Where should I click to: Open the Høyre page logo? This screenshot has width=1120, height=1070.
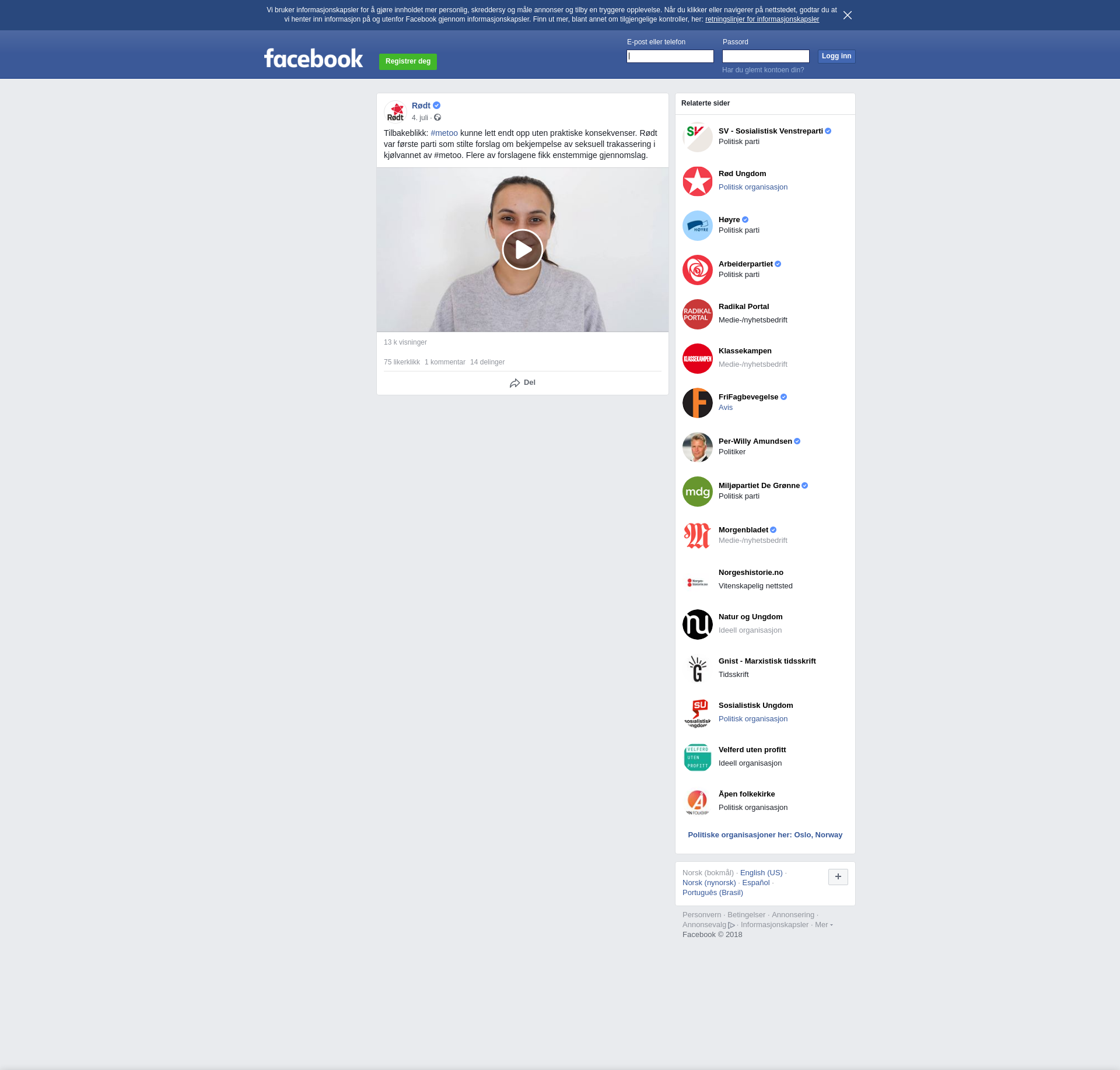pos(698,226)
